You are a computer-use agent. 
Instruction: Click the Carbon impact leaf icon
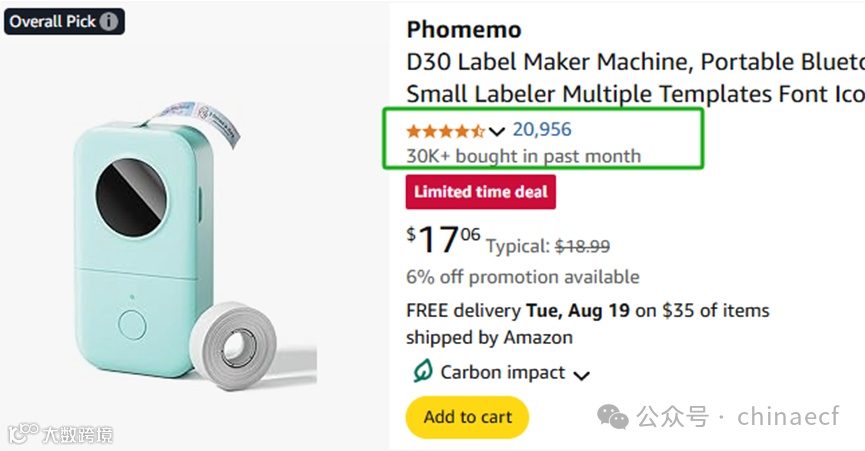422,372
